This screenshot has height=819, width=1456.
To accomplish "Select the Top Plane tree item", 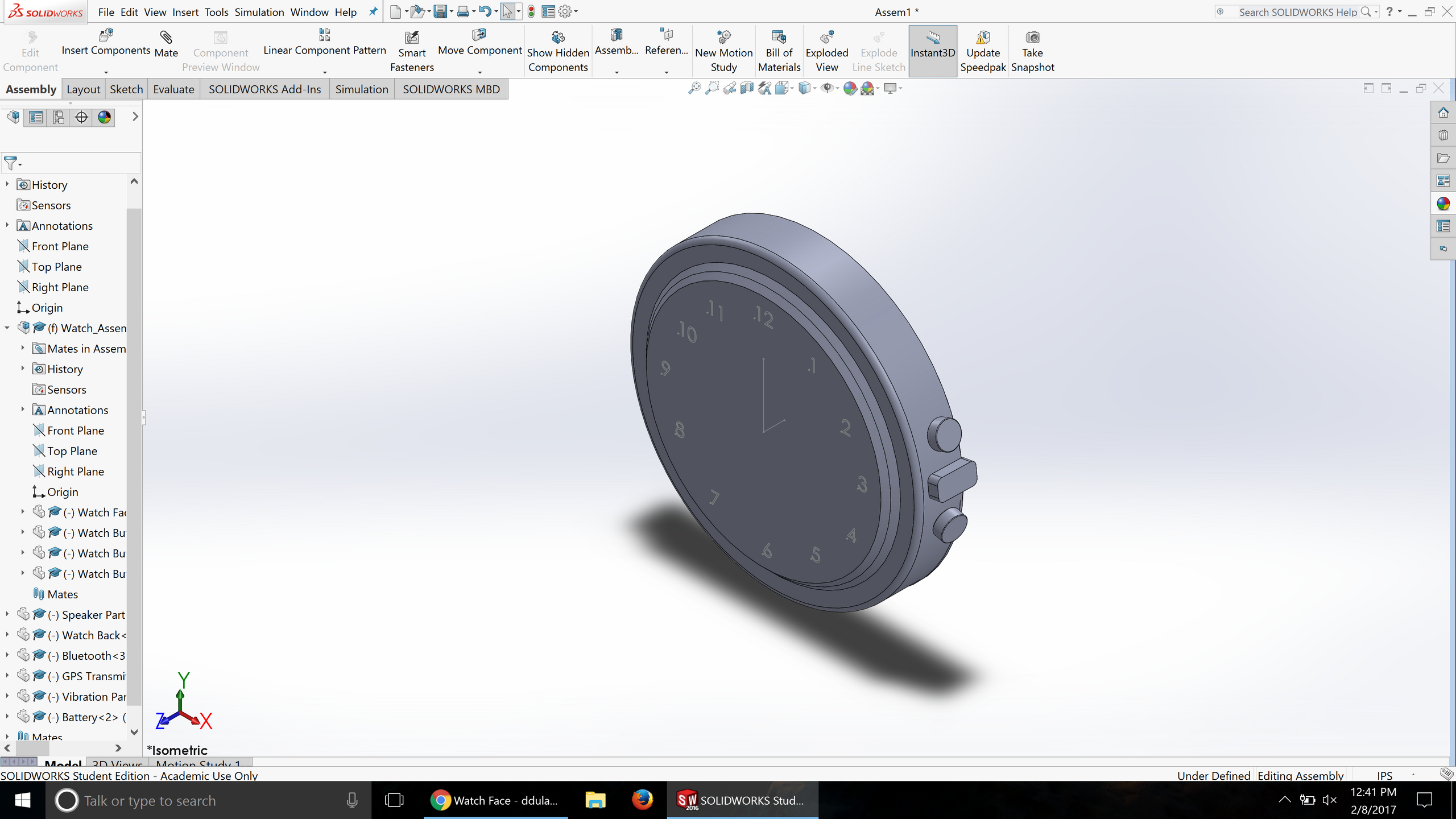I will coord(56,267).
